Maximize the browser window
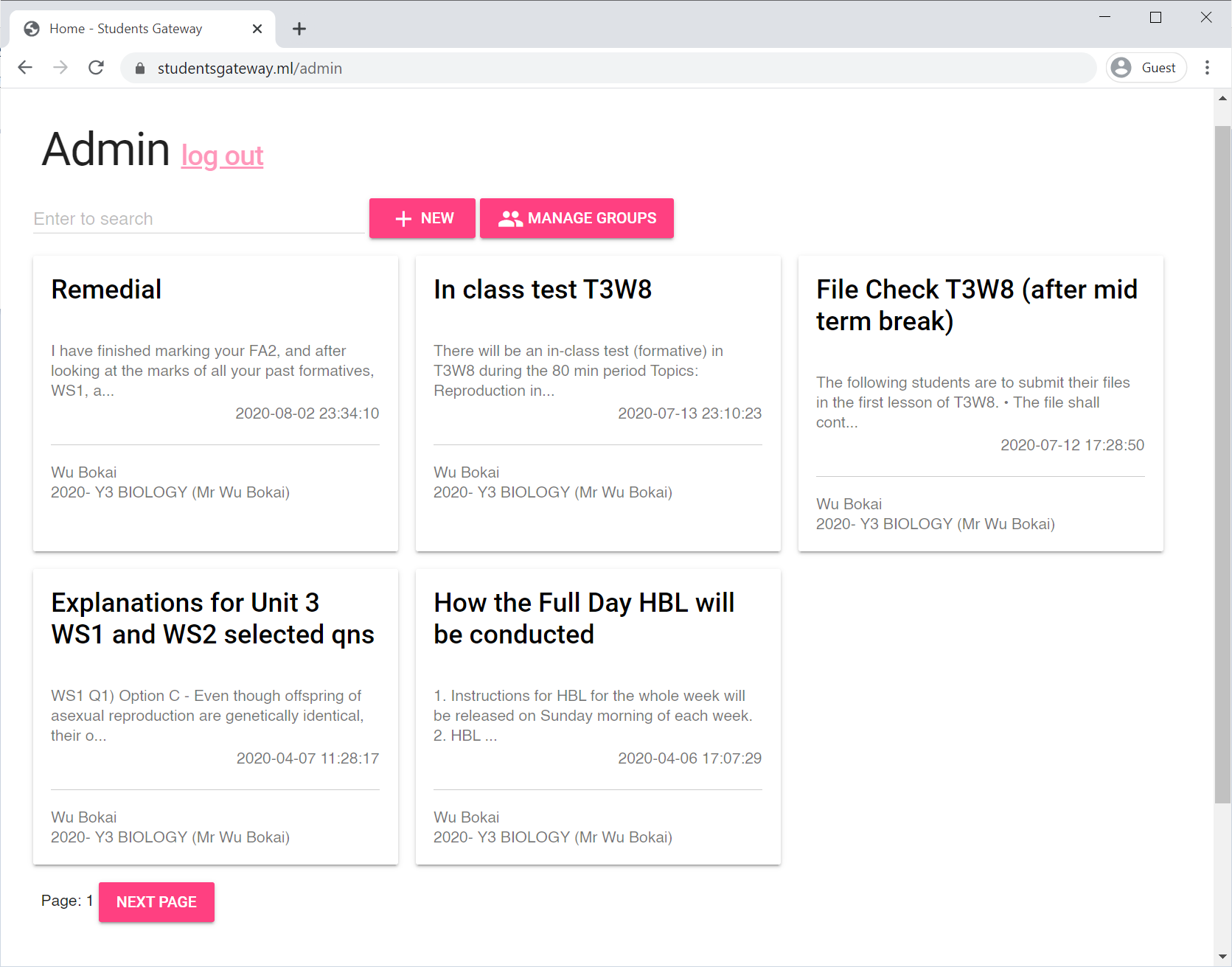This screenshot has width=1232, height=967. 1155,17
